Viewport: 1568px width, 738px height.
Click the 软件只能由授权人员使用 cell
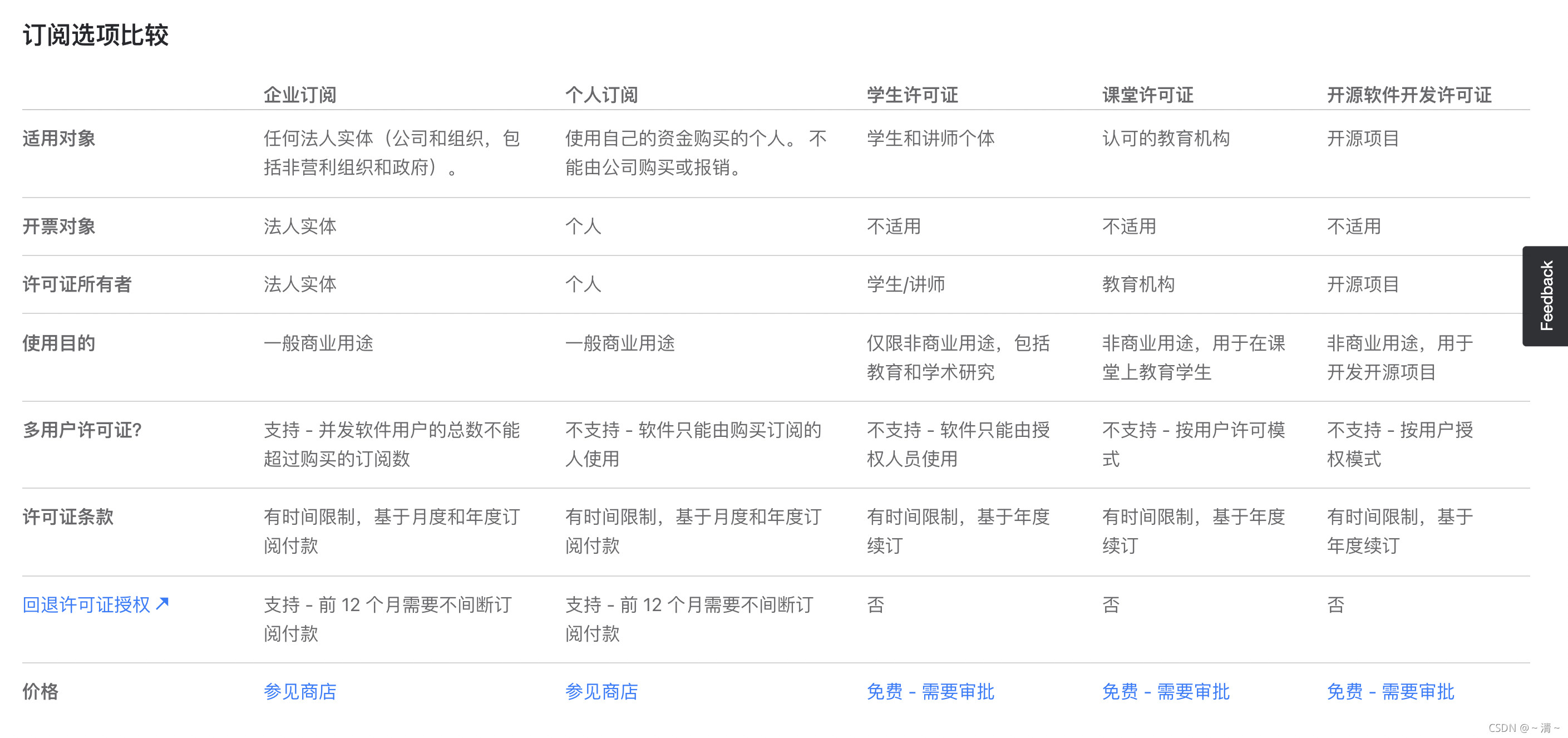[958, 444]
